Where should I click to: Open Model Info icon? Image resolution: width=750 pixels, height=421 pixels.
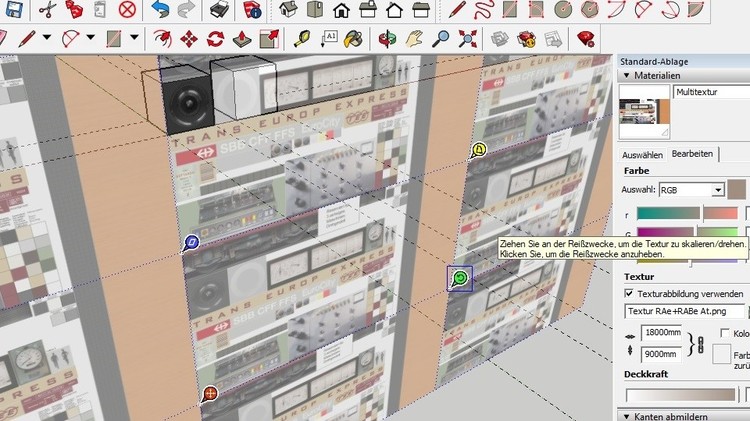tap(252, 9)
